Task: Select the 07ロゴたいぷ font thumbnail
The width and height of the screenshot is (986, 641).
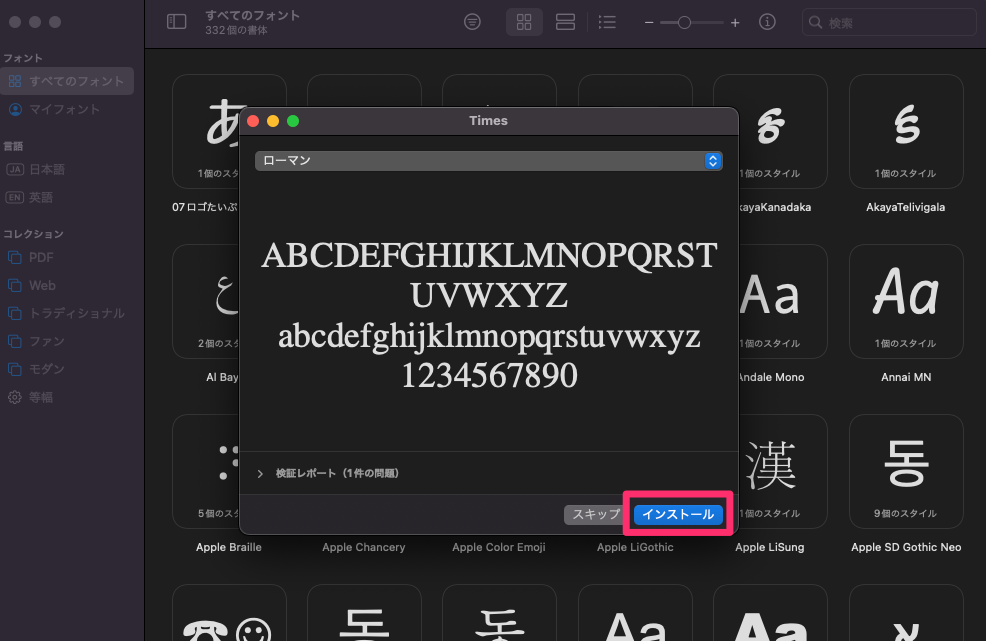Action: [x=206, y=131]
